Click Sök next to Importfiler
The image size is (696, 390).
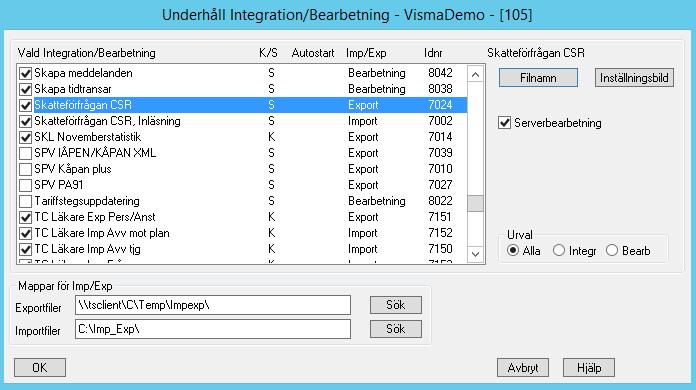(395, 329)
